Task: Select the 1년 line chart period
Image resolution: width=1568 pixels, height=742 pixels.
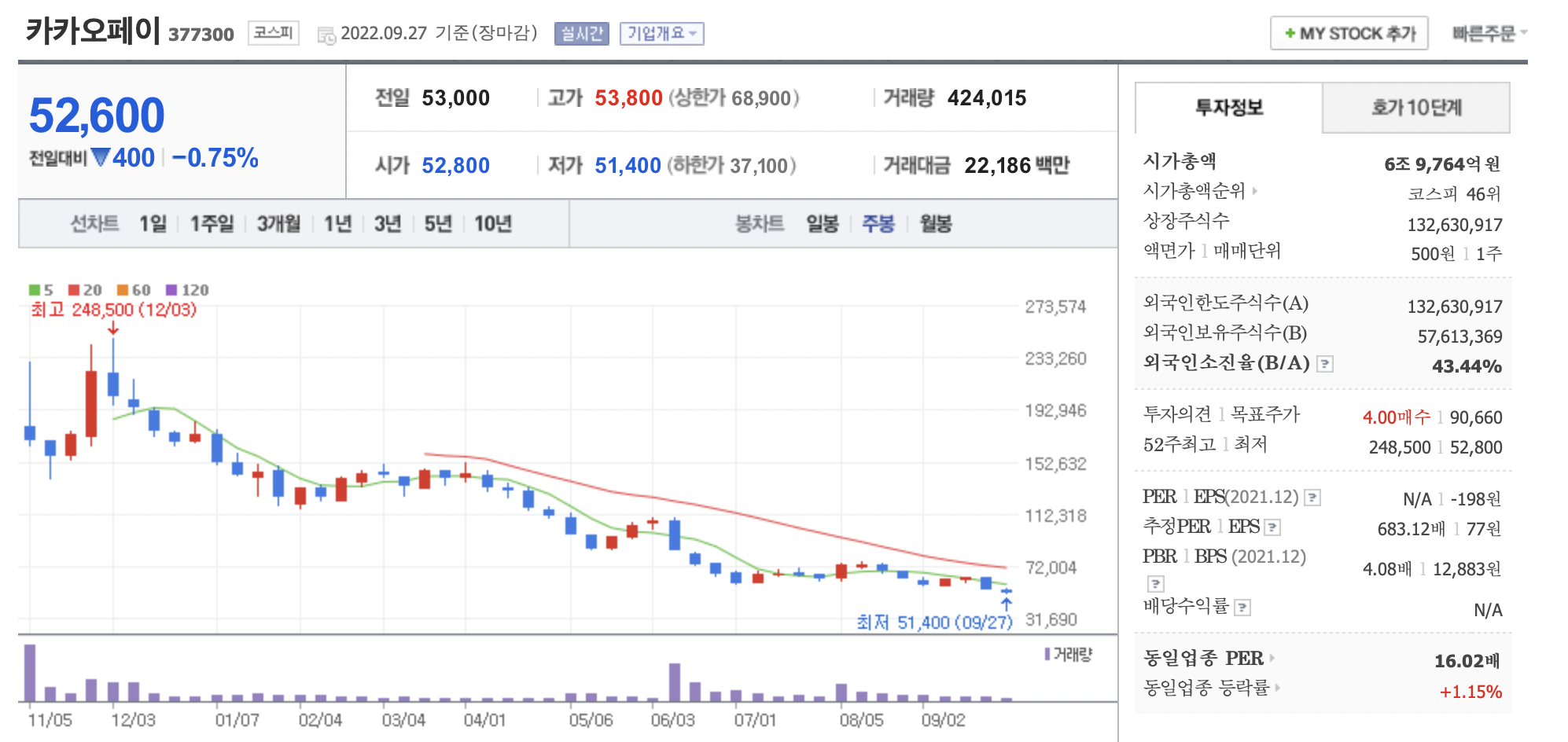Action: (337, 224)
